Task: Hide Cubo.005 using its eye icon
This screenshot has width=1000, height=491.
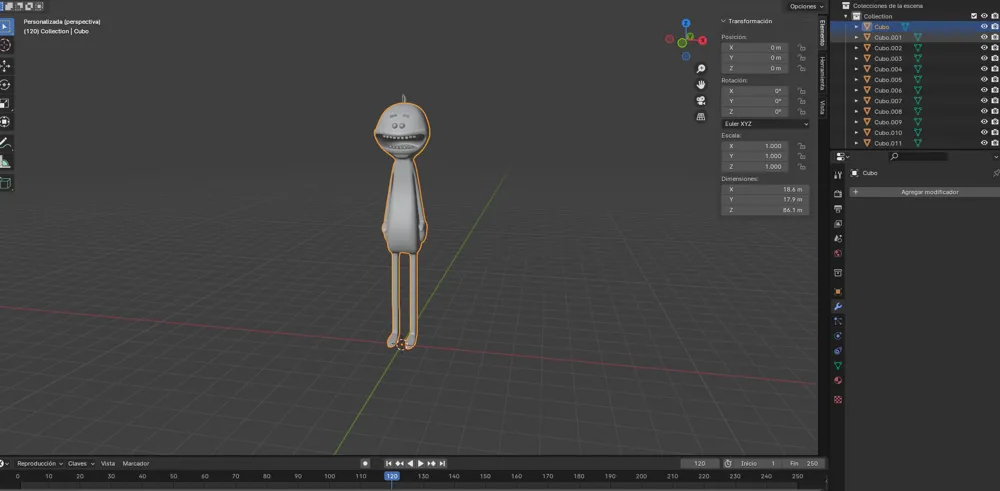Action: pyautogui.click(x=984, y=80)
